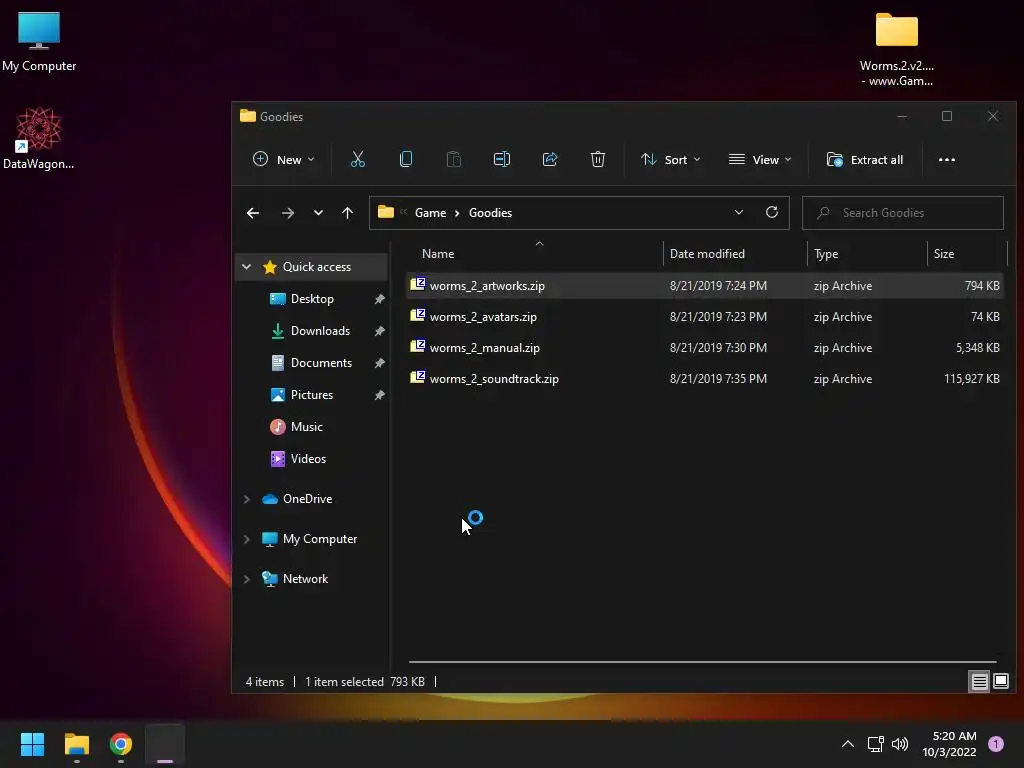
Task: Expand the OneDrive tree node
Action: click(246, 499)
